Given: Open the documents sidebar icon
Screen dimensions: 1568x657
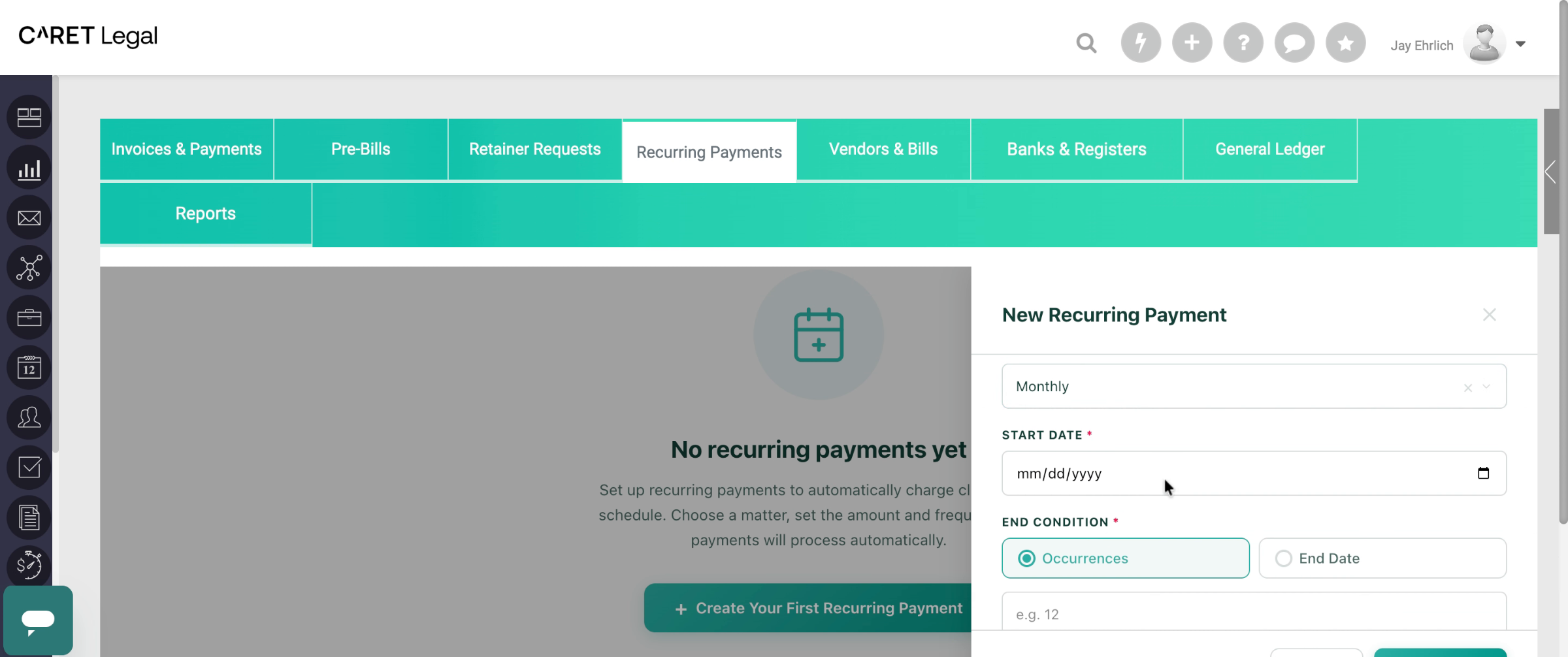Looking at the screenshot, I should click(x=29, y=518).
